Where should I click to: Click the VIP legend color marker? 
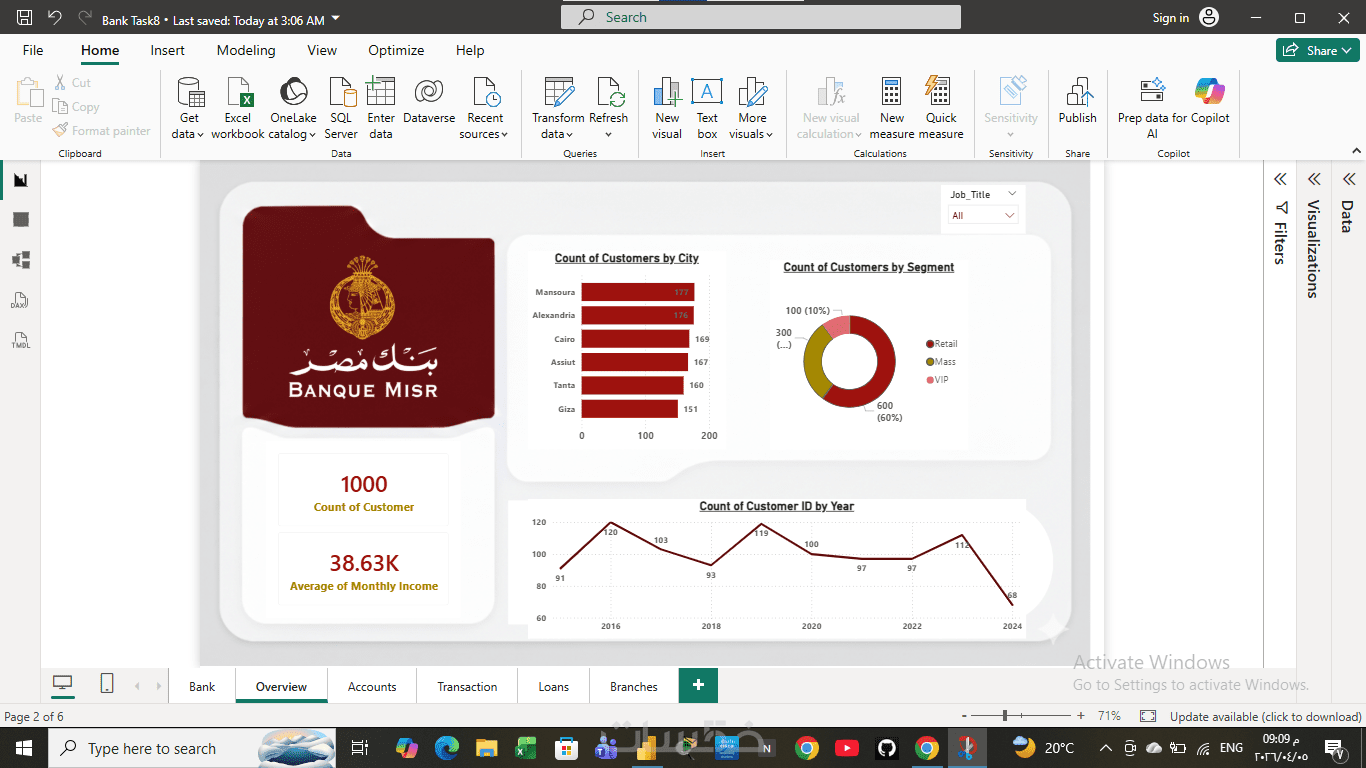tap(930, 380)
